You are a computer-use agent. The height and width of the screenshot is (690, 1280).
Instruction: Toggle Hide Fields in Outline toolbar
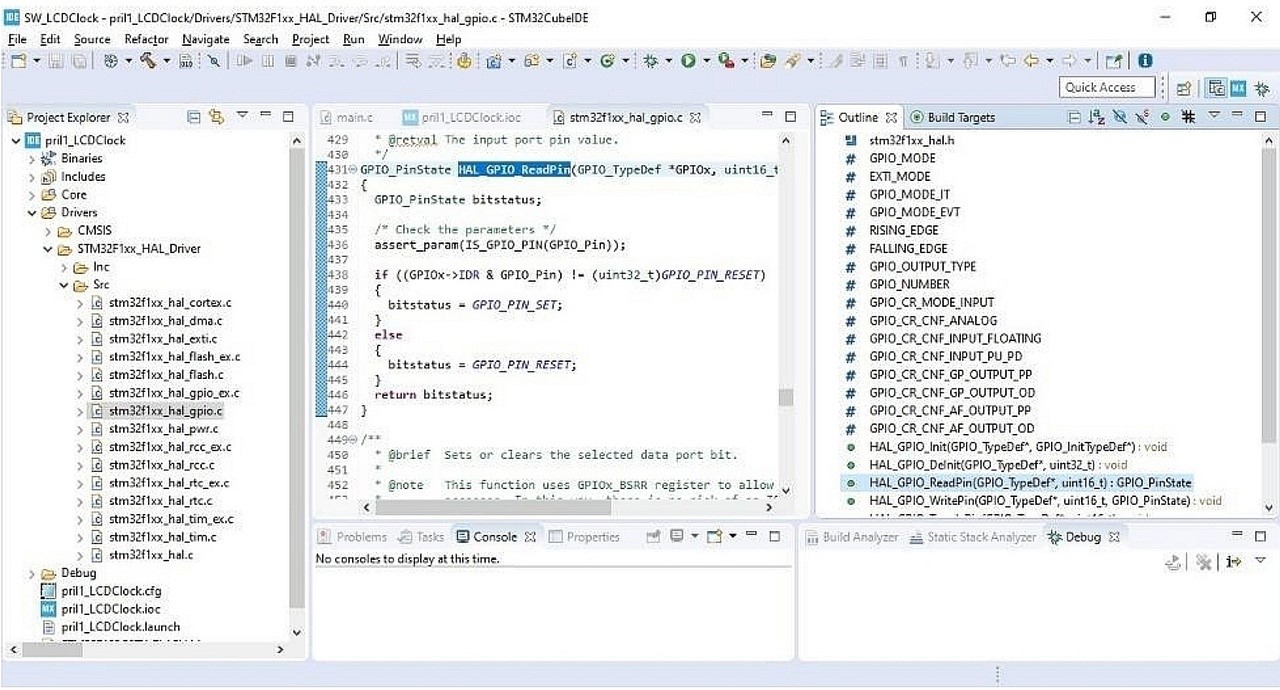pyautogui.click(x=1121, y=117)
